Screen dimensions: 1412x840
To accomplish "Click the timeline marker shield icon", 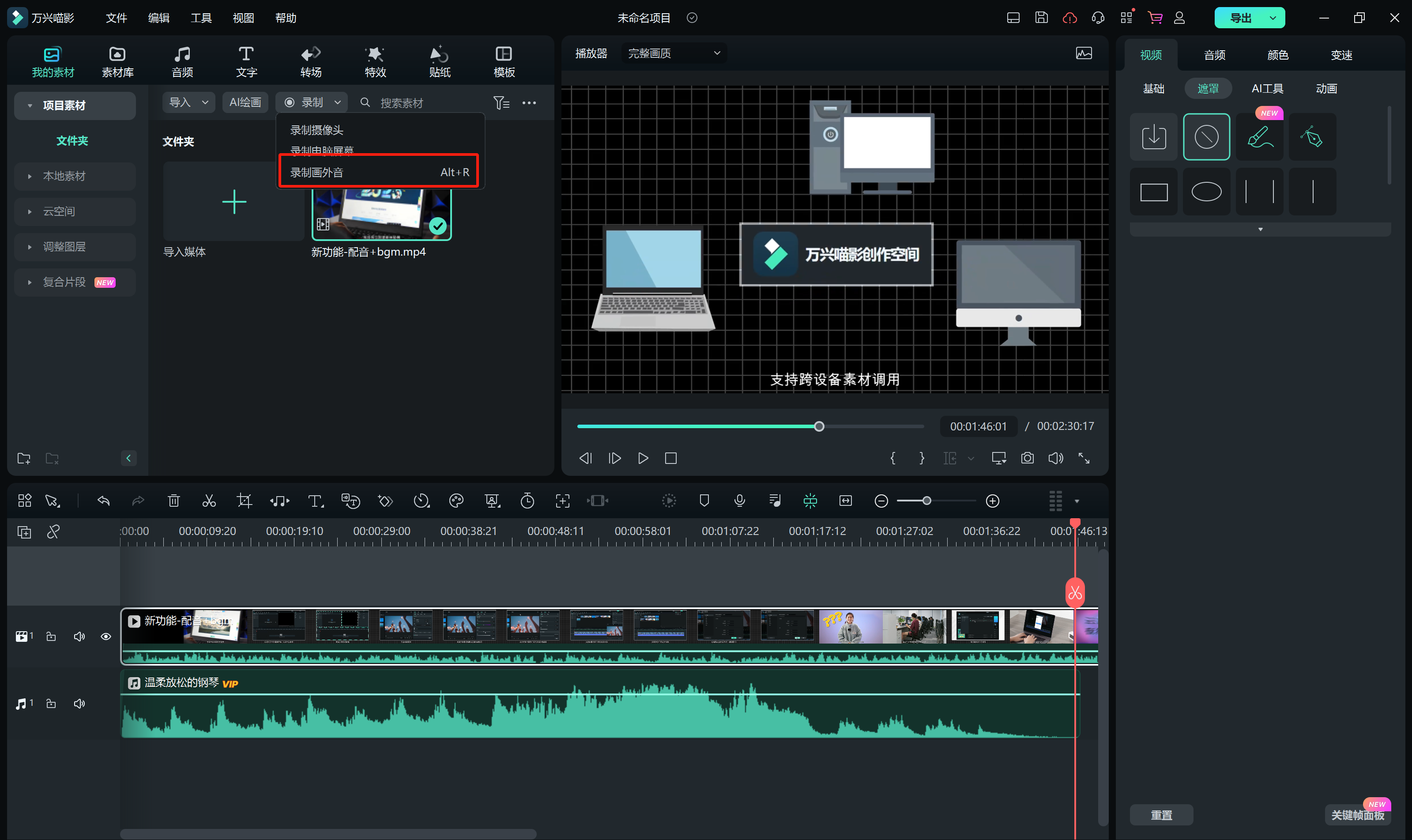I will [704, 501].
